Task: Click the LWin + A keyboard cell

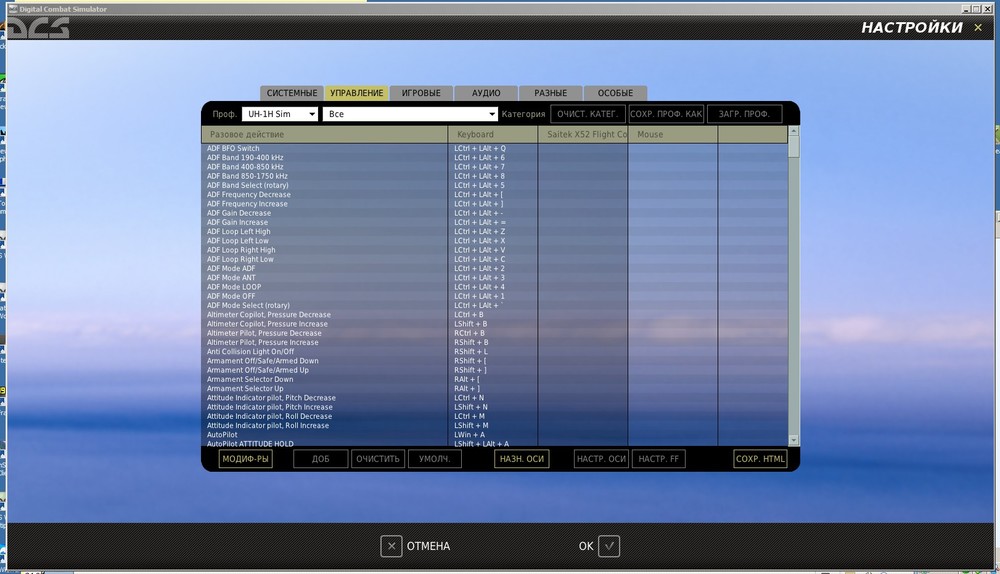Action: 493,435
